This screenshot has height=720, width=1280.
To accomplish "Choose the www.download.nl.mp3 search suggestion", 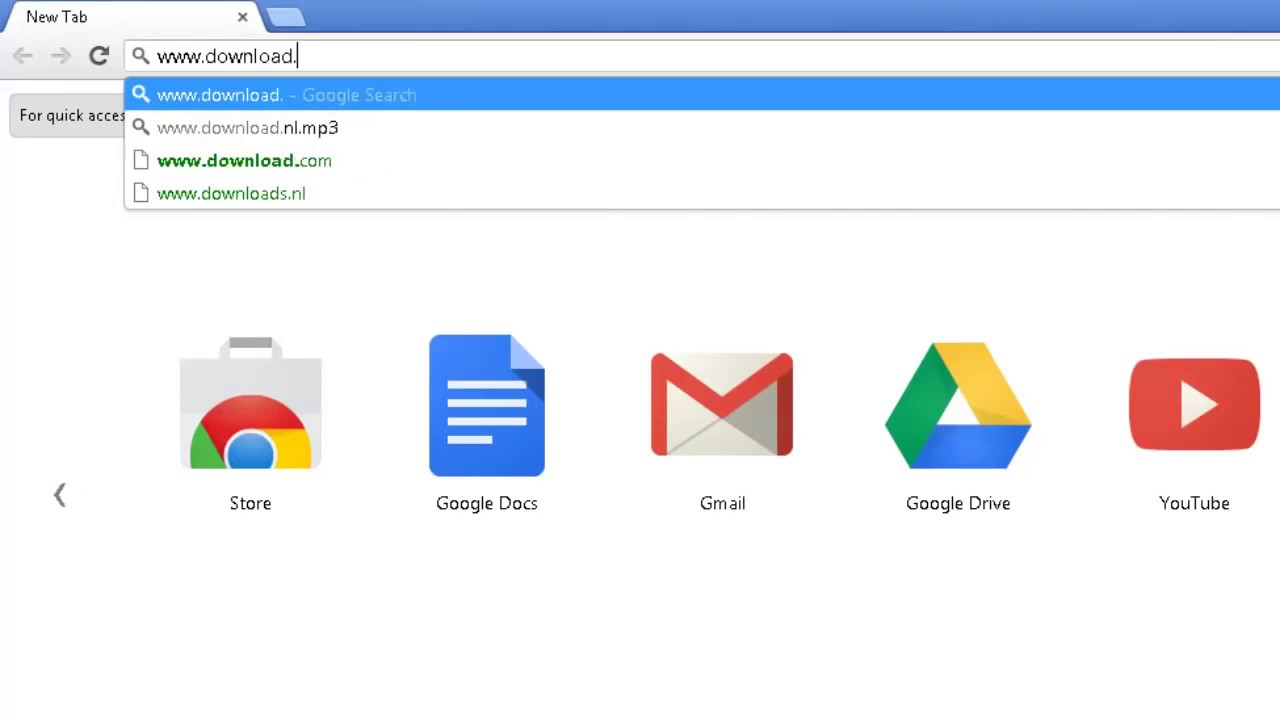I will (703, 128).
